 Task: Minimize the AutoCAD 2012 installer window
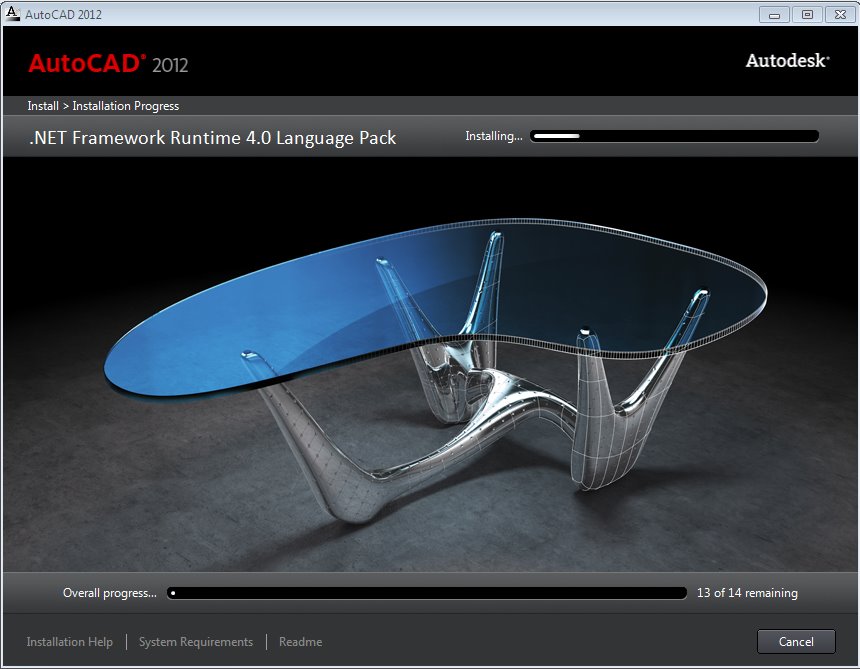[774, 15]
